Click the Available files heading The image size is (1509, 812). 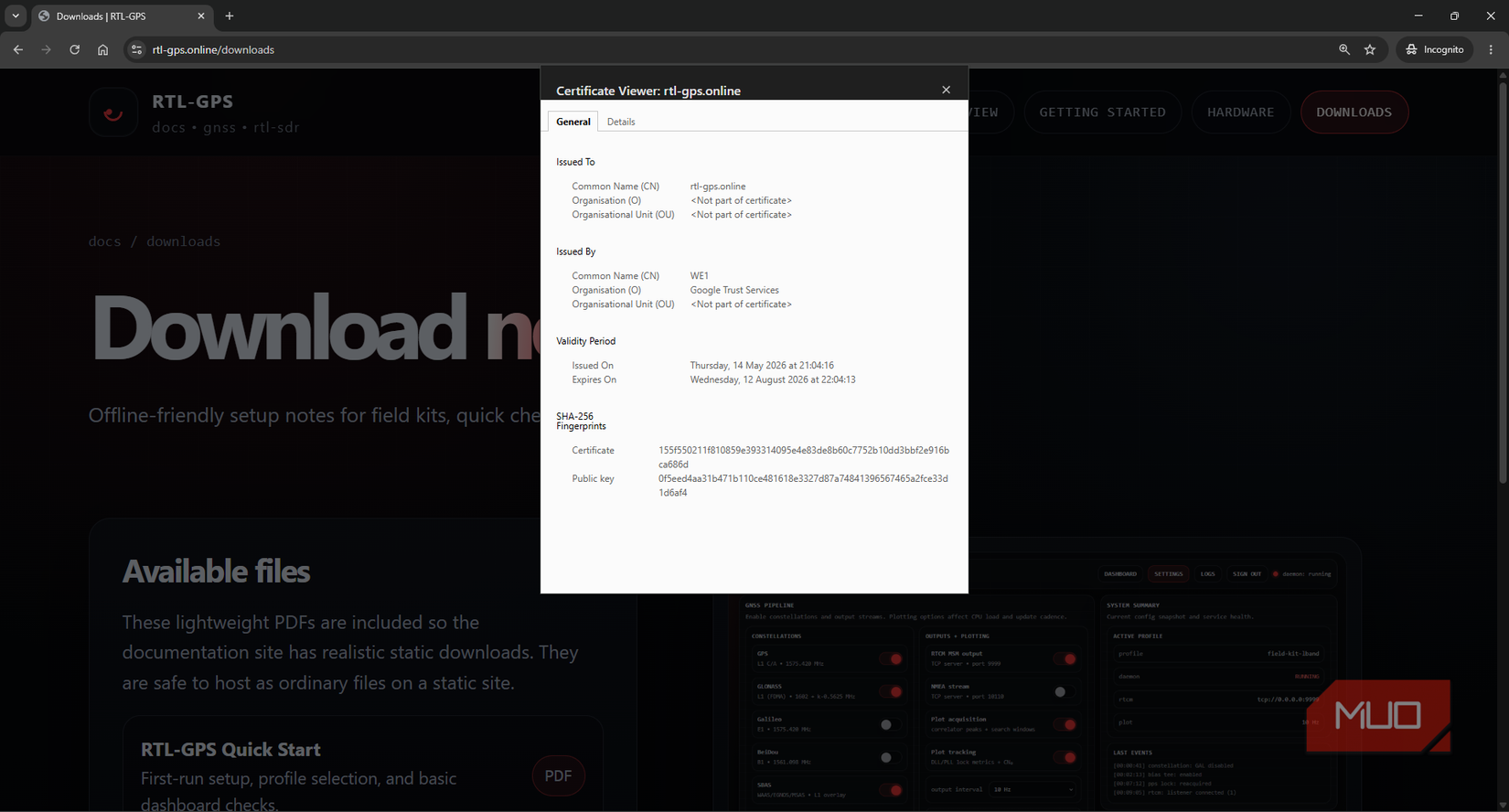(217, 572)
